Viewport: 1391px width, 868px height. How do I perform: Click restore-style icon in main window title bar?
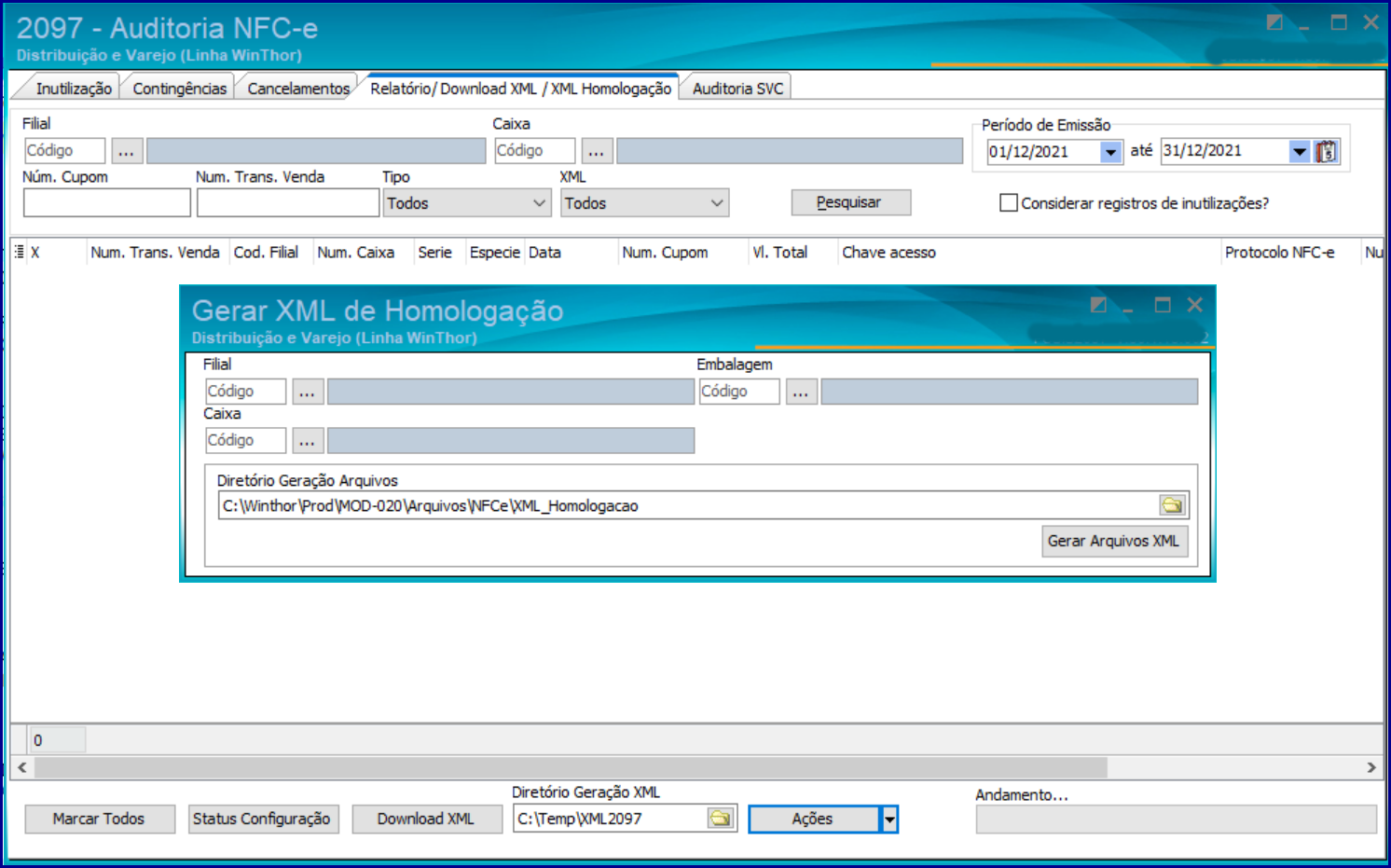click(1274, 22)
